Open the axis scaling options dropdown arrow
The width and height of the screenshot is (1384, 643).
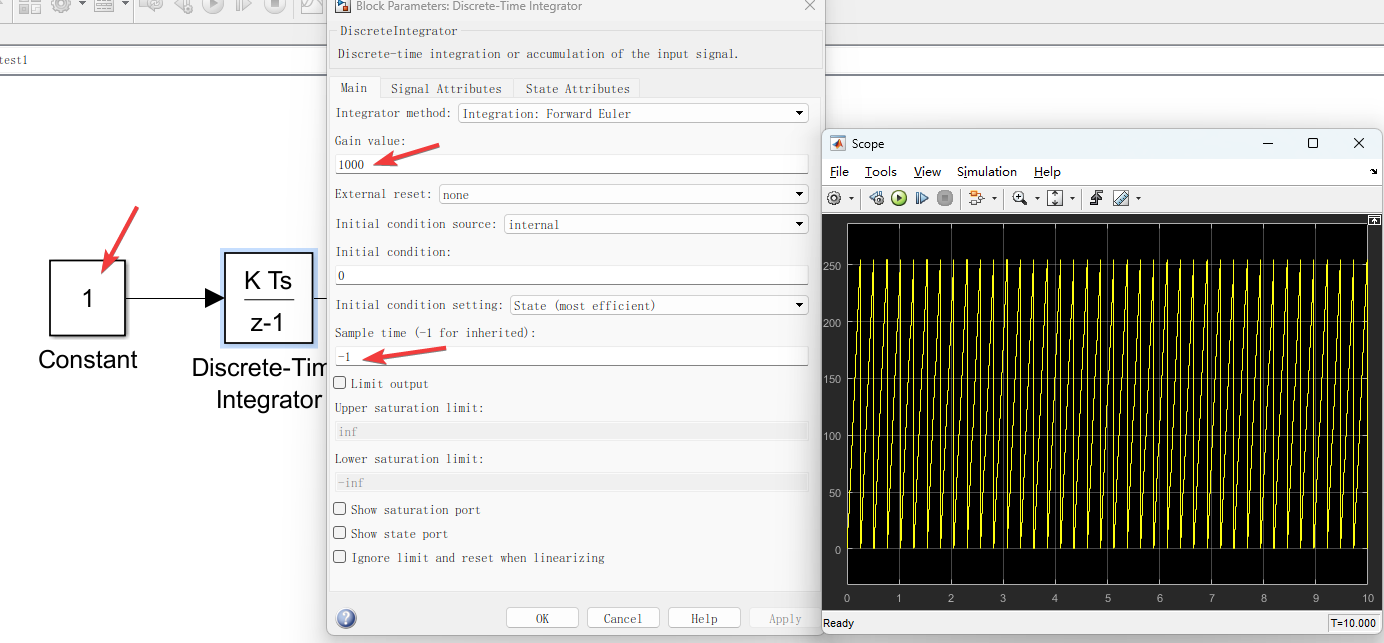1072,199
